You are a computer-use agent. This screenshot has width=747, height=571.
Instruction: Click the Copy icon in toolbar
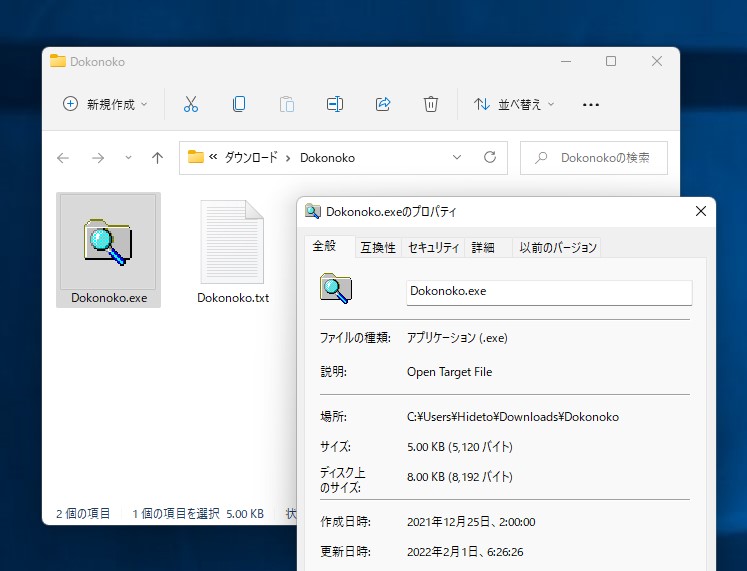coord(239,104)
